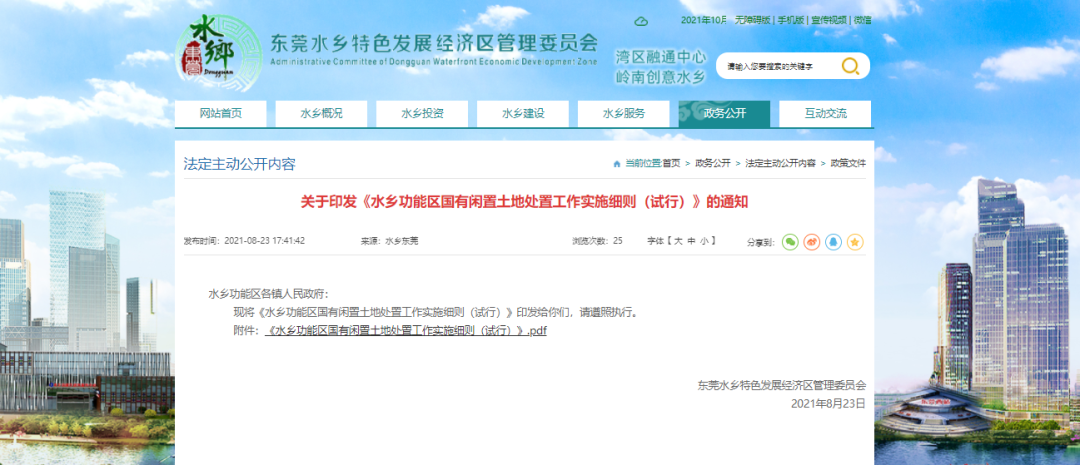Click the signature 东莞水乡特色发展经济区管理委员会
Image resolution: width=1080 pixels, height=465 pixels.
coord(781,385)
